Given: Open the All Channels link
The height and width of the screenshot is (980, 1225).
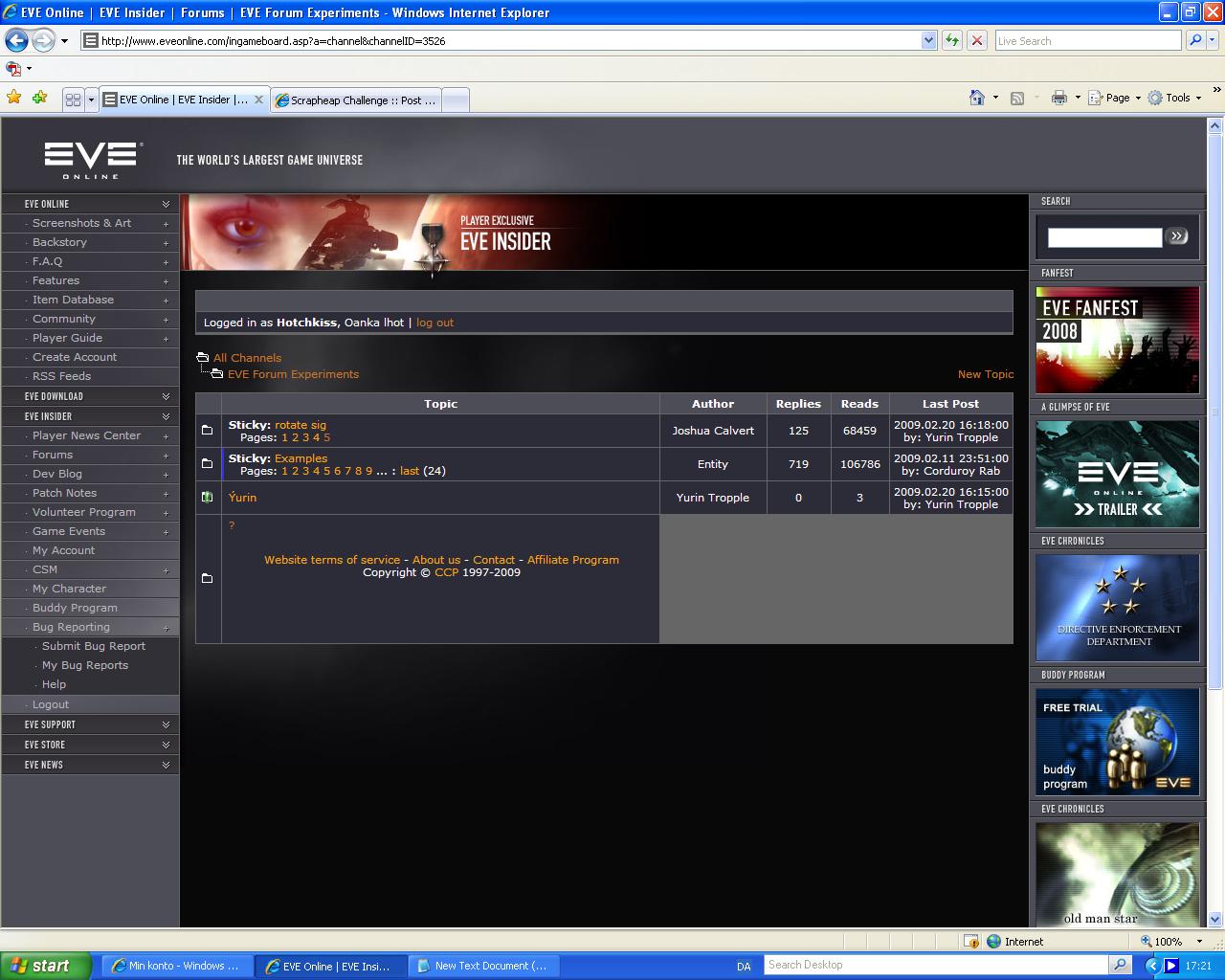Looking at the screenshot, I should 247,358.
